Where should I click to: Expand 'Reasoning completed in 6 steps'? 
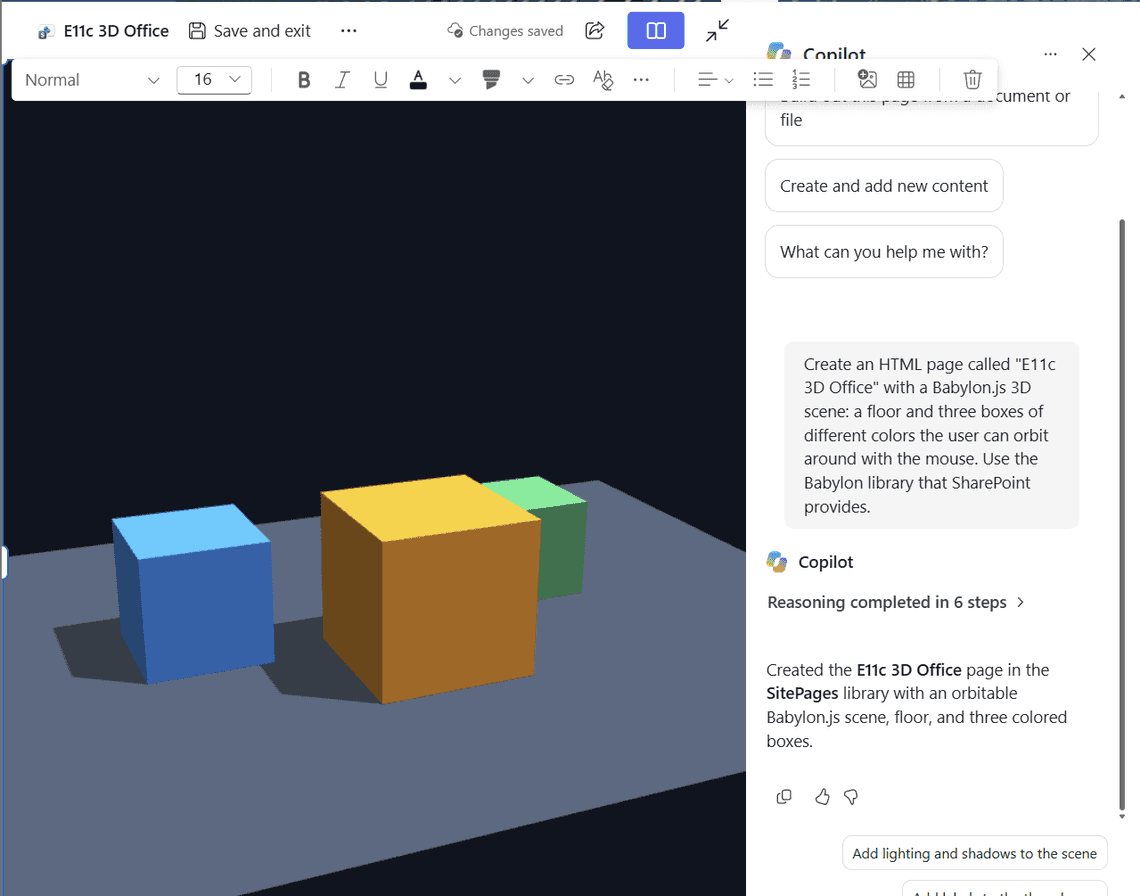(896, 602)
